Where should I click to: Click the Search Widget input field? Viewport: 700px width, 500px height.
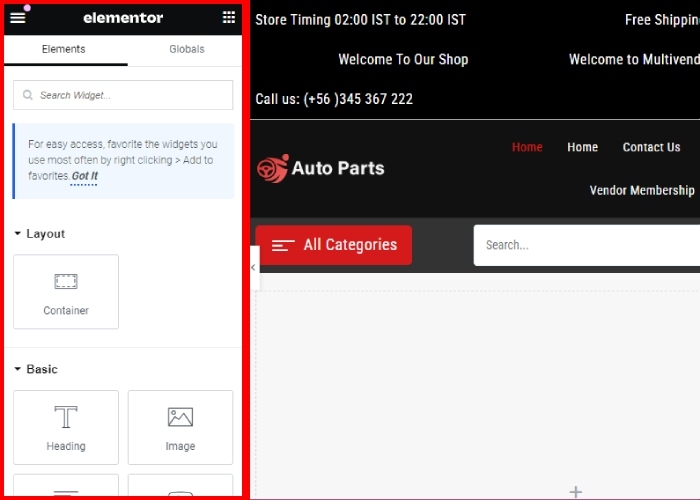123,95
